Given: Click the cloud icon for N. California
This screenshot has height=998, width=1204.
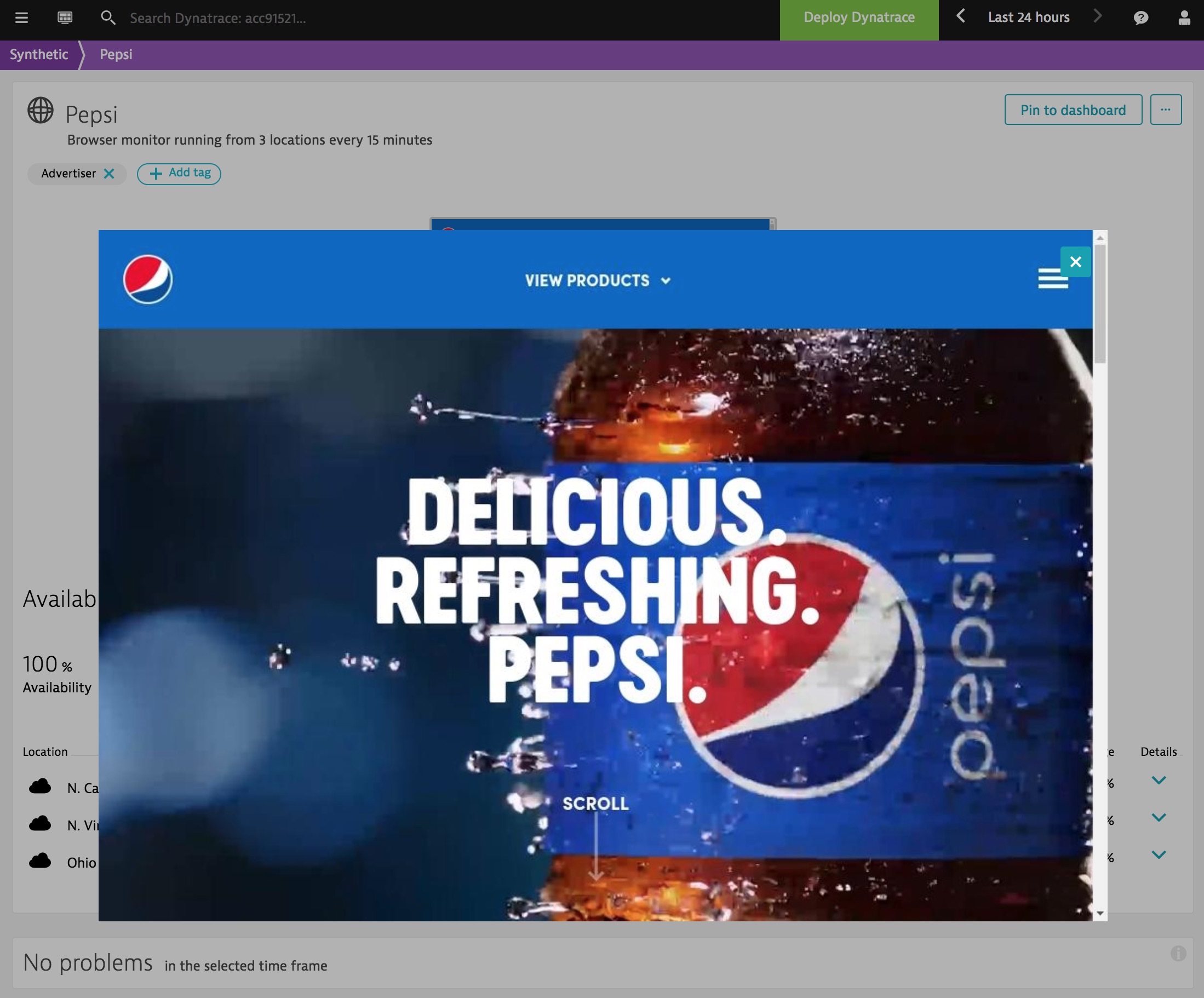Looking at the screenshot, I should pyautogui.click(x=40, y=787).
